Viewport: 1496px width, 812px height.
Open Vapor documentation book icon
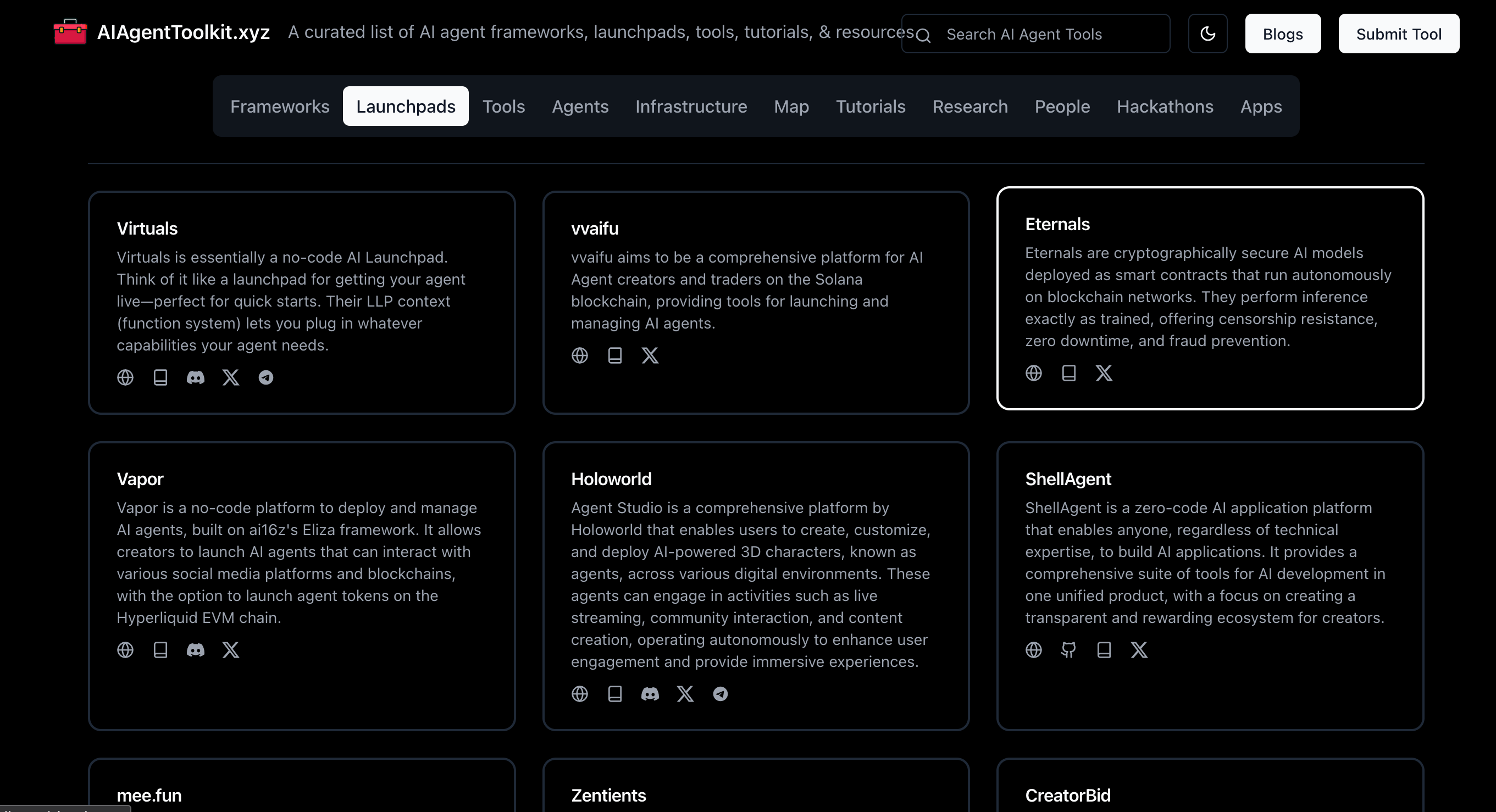(x=160, y=649)
